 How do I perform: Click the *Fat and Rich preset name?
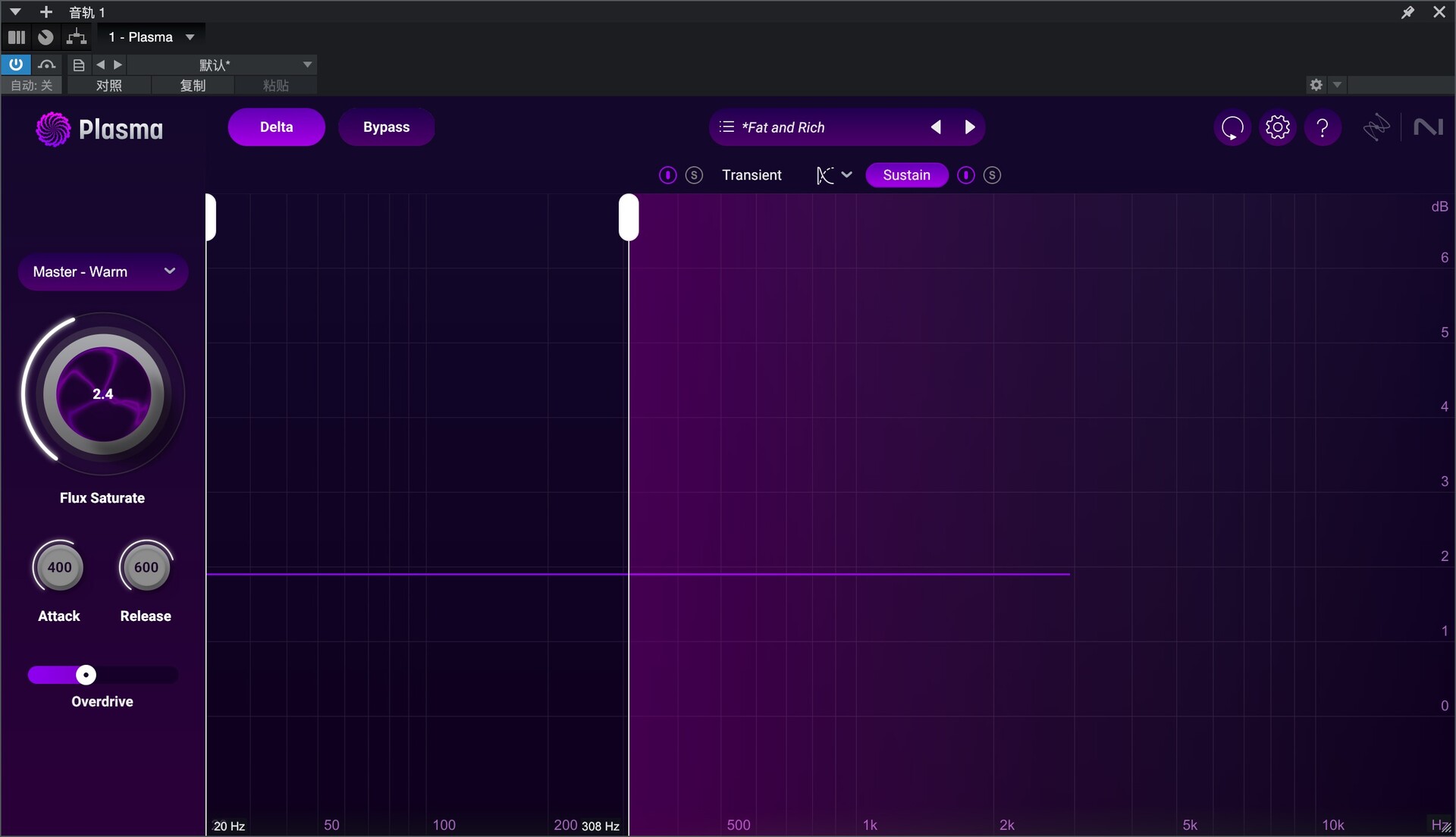pyautogui.click(x=783, y=127)
